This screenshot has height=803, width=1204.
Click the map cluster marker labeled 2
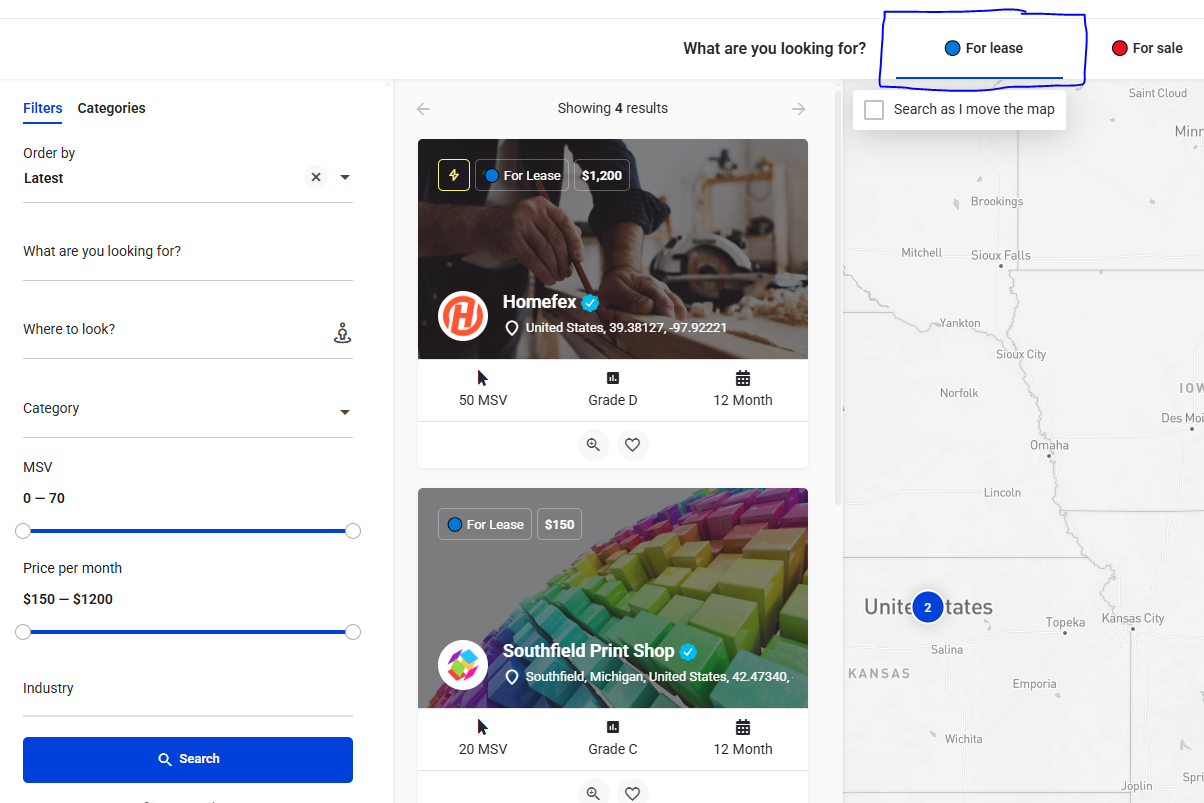(927, 607)
